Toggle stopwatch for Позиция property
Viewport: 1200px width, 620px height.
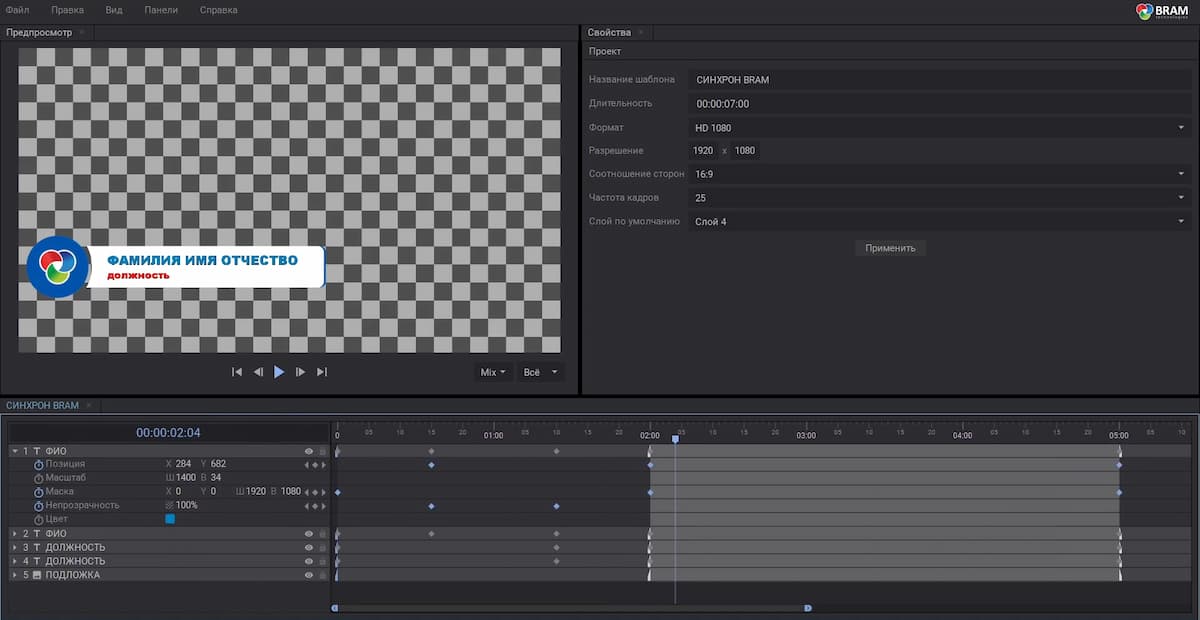click(x=39, y=465)
